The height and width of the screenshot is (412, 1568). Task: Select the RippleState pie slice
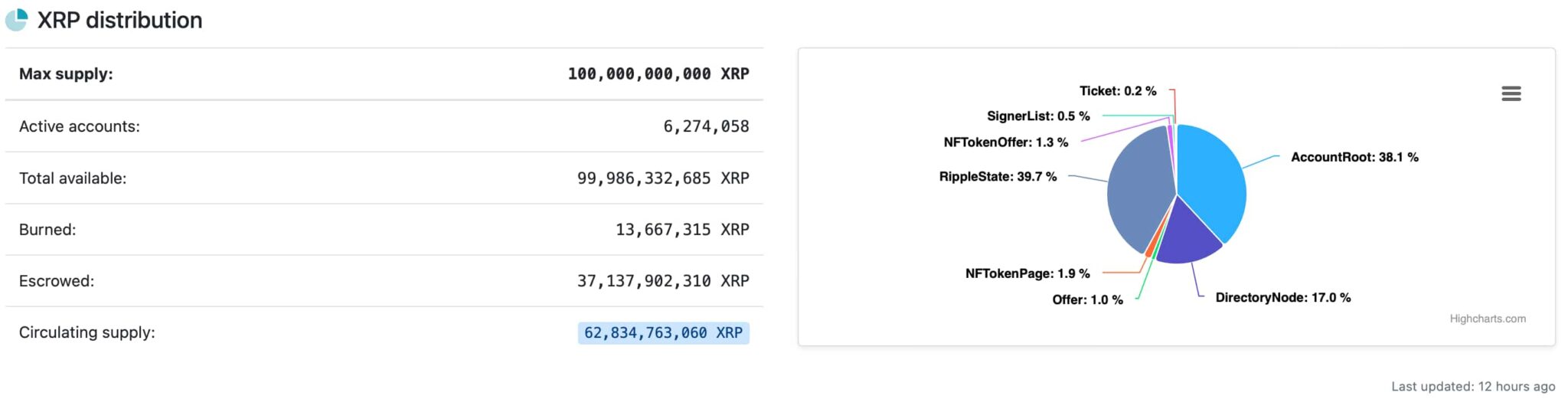tap(1137, 188)
